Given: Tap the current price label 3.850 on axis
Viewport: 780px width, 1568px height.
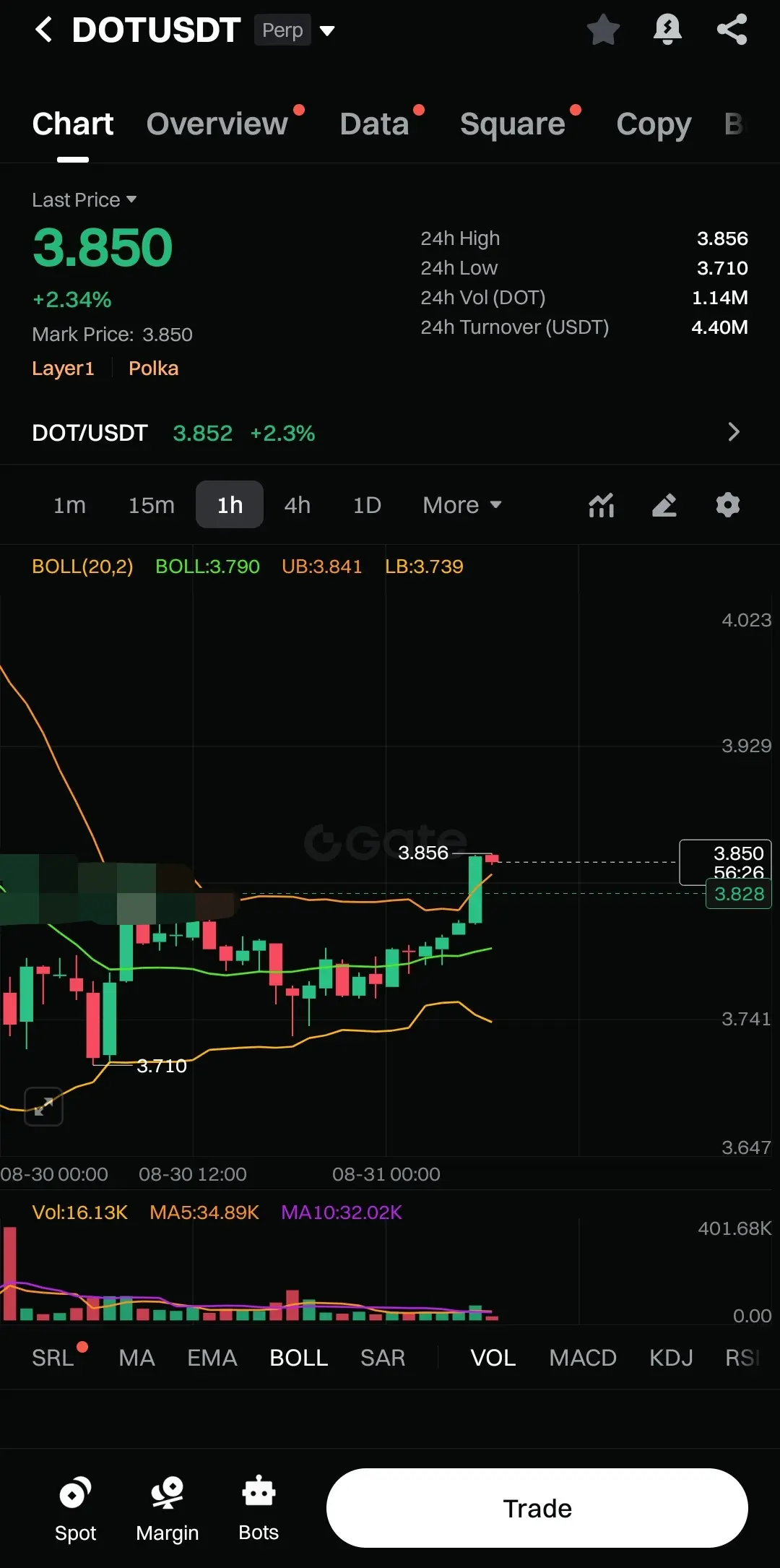Looking at the screenshot, I should click(726, 862).
